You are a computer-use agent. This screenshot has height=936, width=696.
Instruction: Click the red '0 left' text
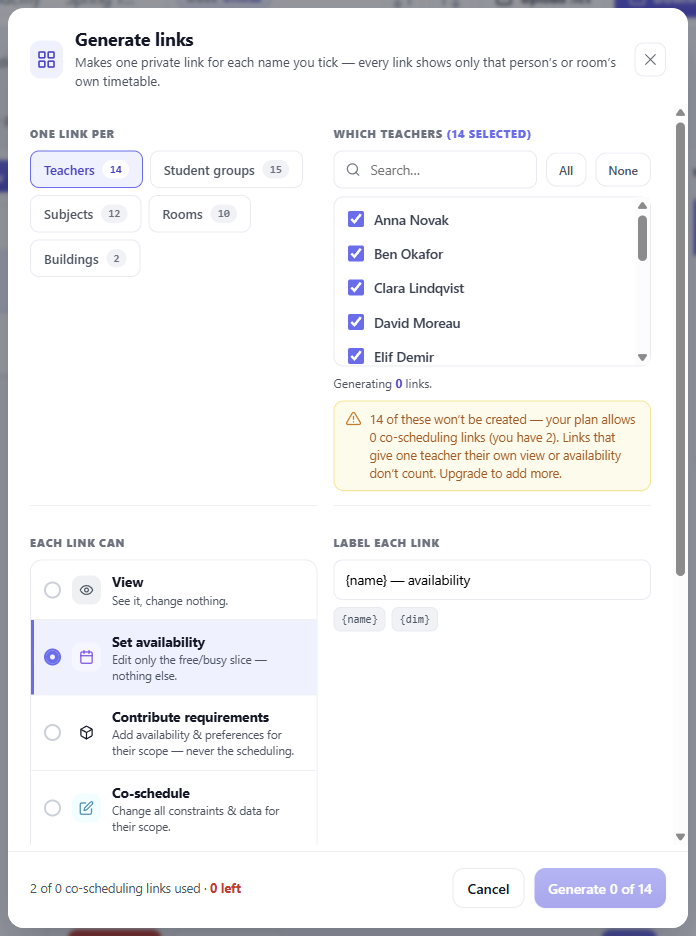coord(226,888)
